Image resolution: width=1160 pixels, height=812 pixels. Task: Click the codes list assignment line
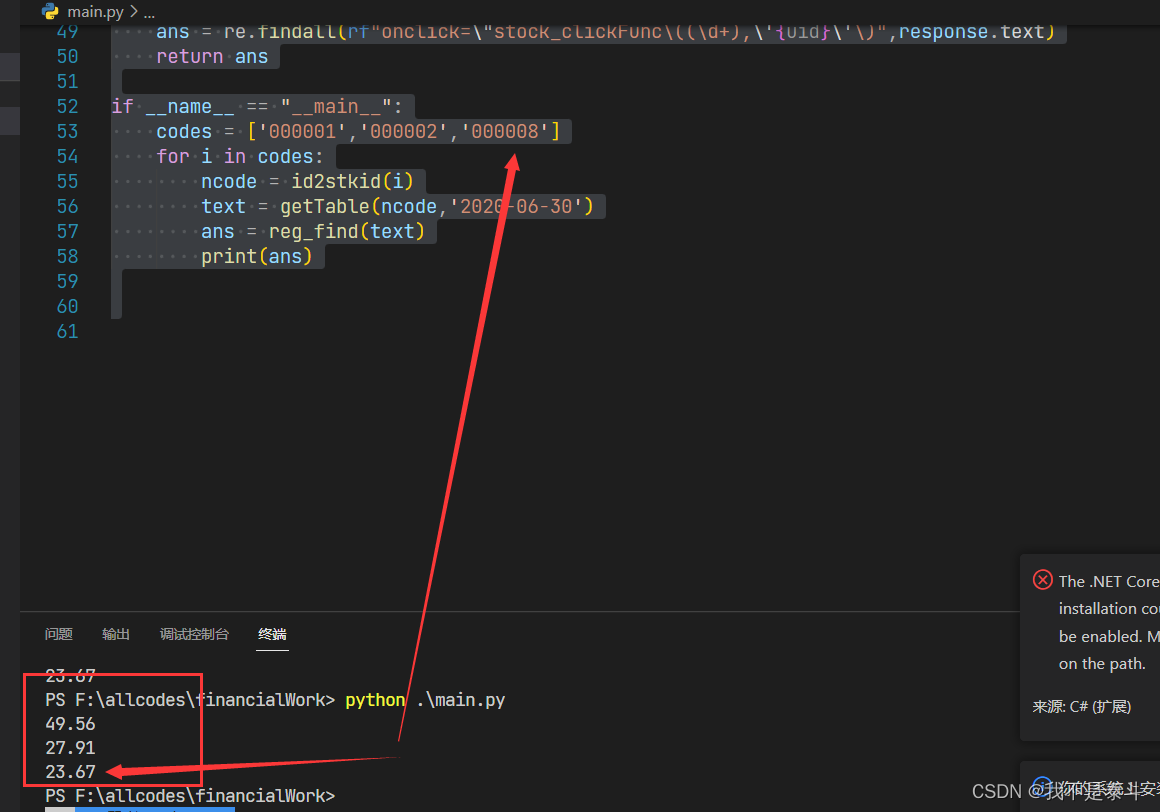pos(358,132)
